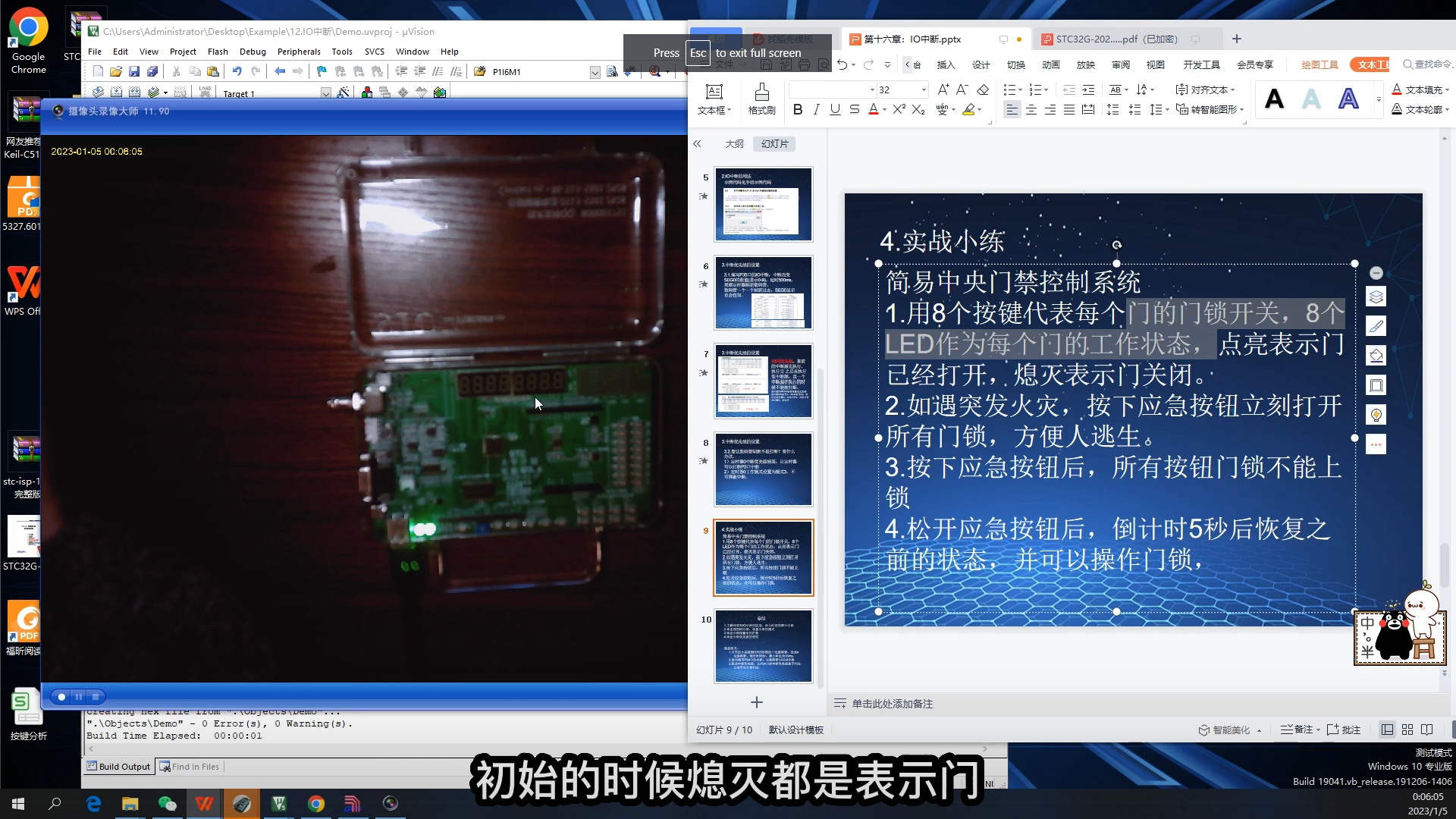This screenshot has width=1456, height=819.
Task: Increase font size icon in WPS
Action: point(943,89)
